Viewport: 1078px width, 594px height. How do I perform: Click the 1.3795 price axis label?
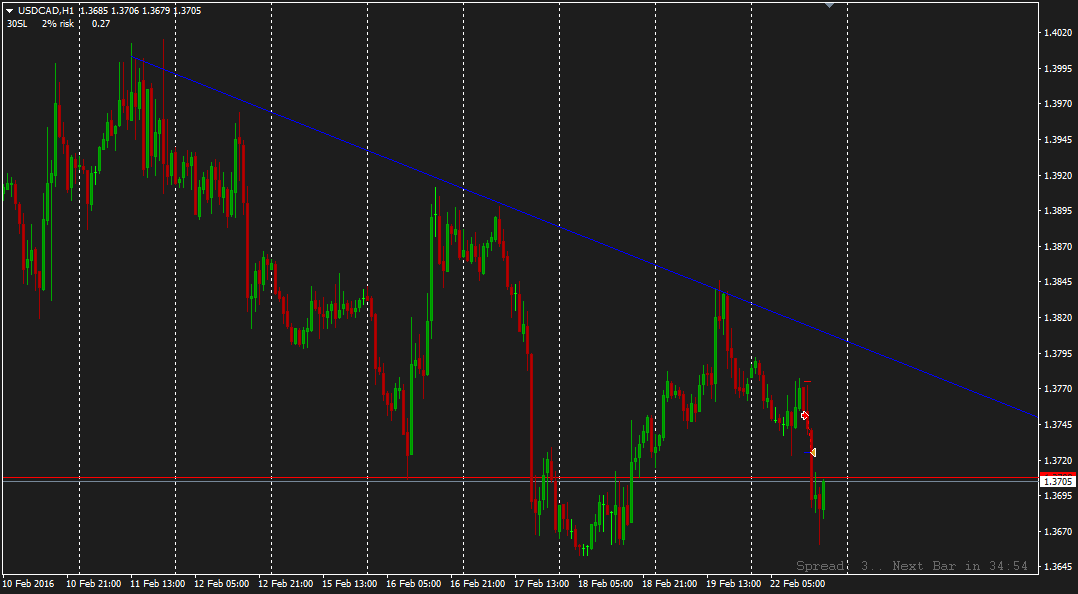[1059, 353]
